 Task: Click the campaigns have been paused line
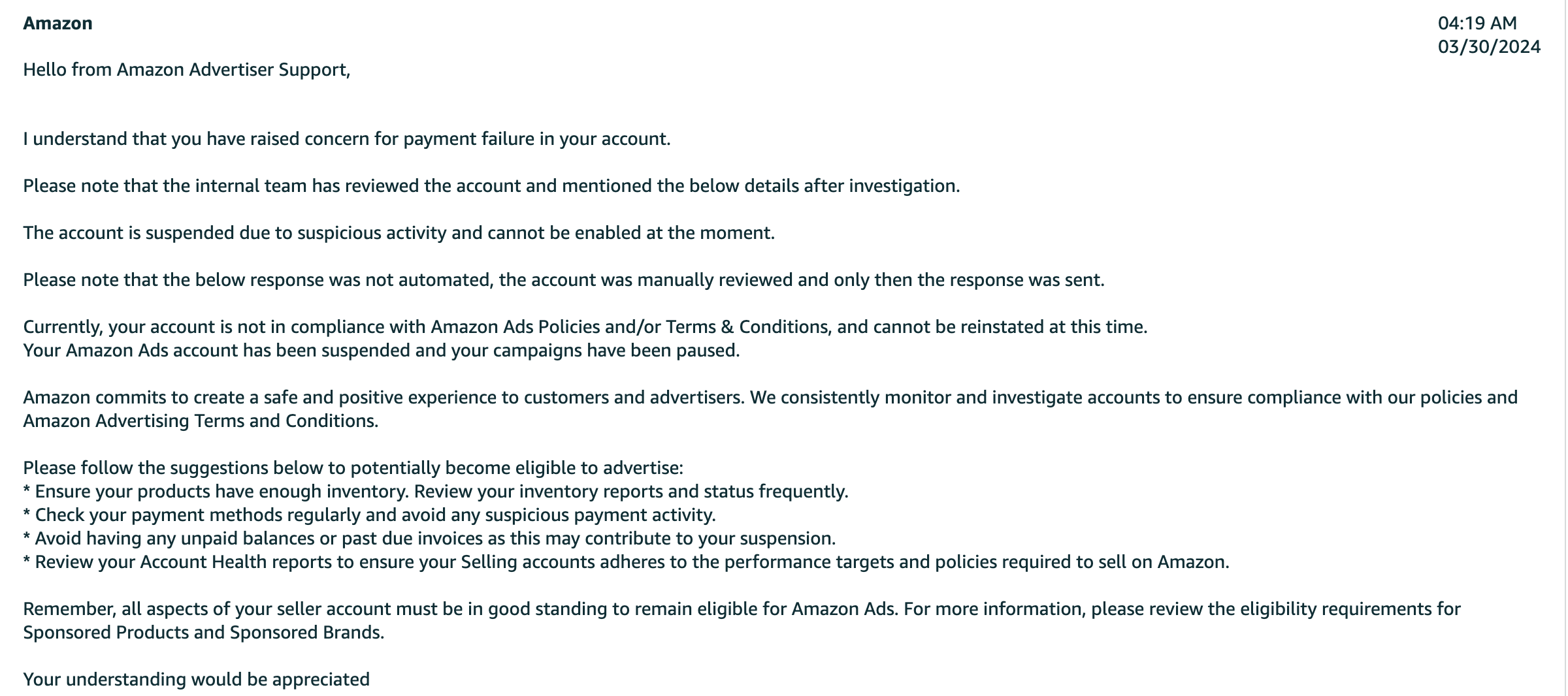click(382, 351)
